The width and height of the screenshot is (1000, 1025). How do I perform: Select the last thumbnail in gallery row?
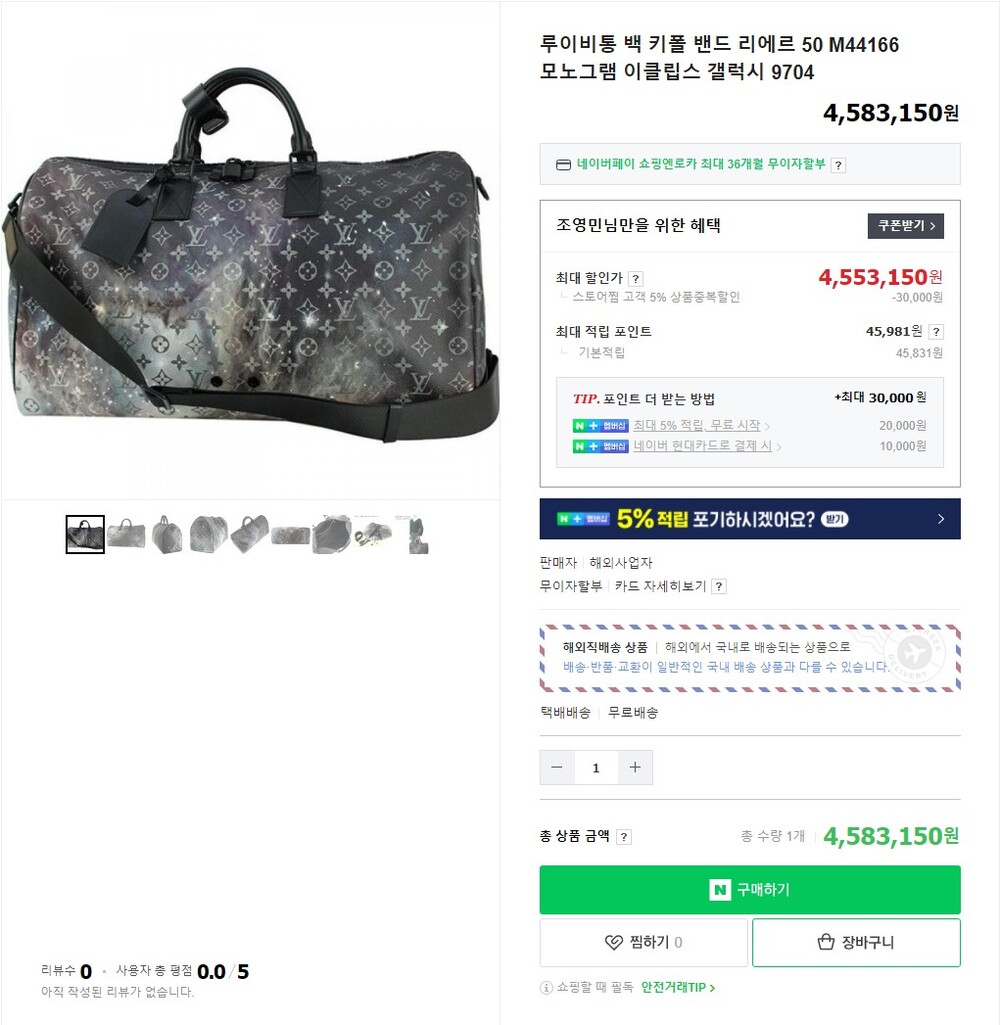pyautogui.click(x=414, y=534)
